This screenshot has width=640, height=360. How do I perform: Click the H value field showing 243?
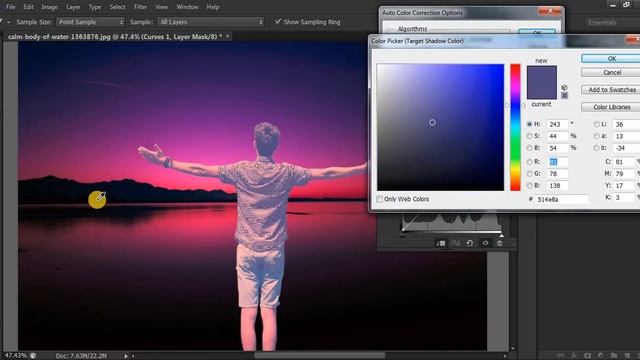(x=558, y=124)
